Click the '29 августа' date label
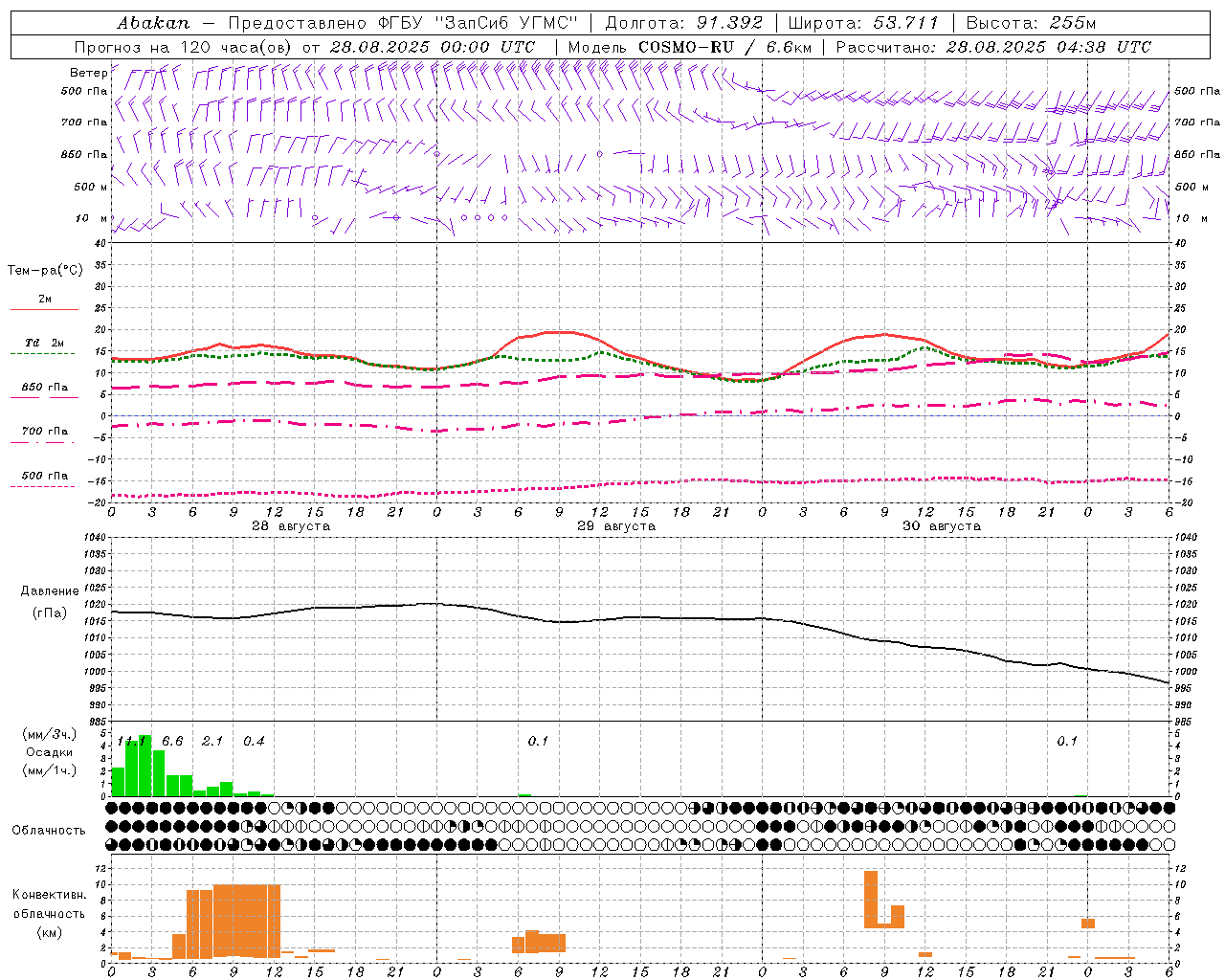 click(616, 526)
